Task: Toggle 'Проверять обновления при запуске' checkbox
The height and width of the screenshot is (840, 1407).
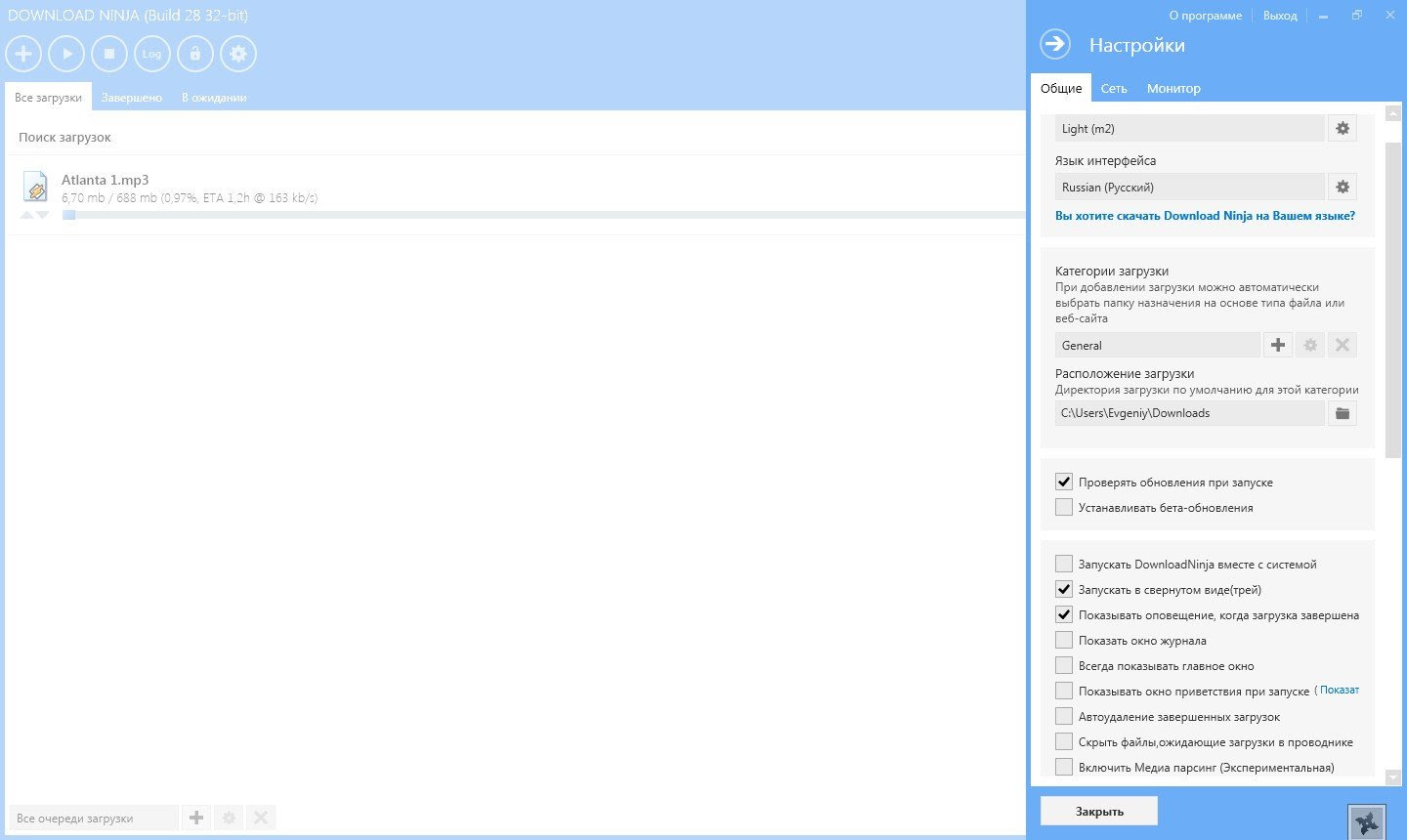Action: coord(1064,482)
